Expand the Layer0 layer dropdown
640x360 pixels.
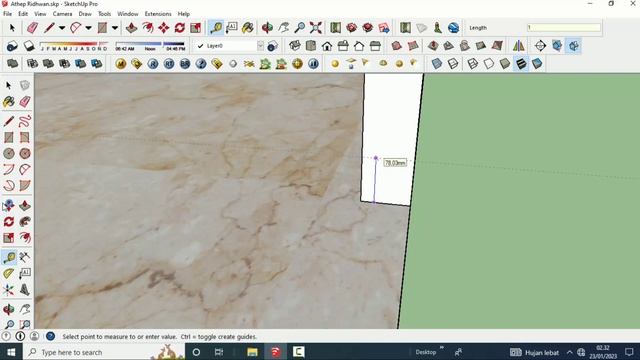click(260, 46)
